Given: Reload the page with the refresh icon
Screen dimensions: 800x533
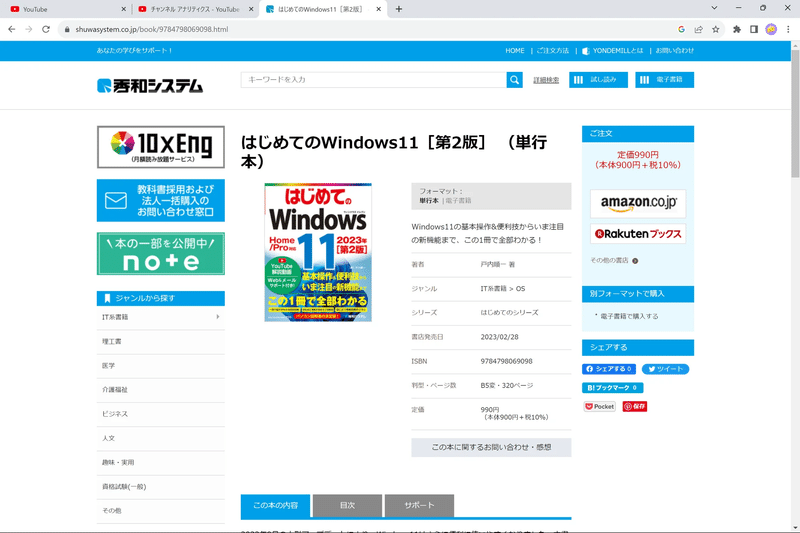Looking at the screenshot, I should click(x=46, y=30).
